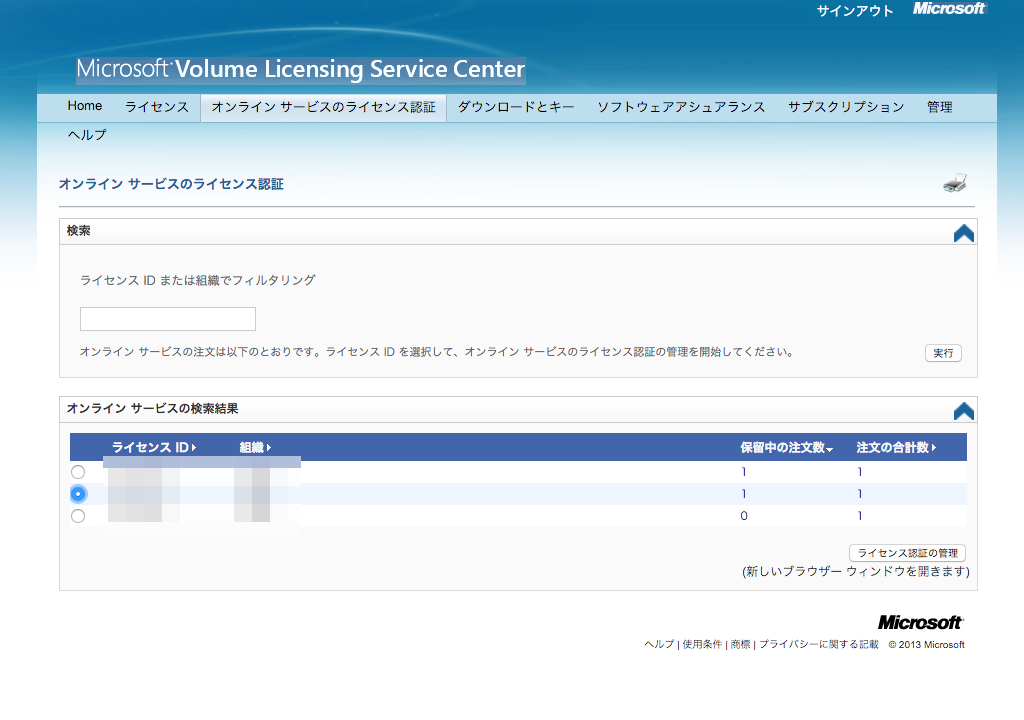Click the ライセンス認証の管理 button
This screenshot has height=720, width=1024.
(907, 553)
